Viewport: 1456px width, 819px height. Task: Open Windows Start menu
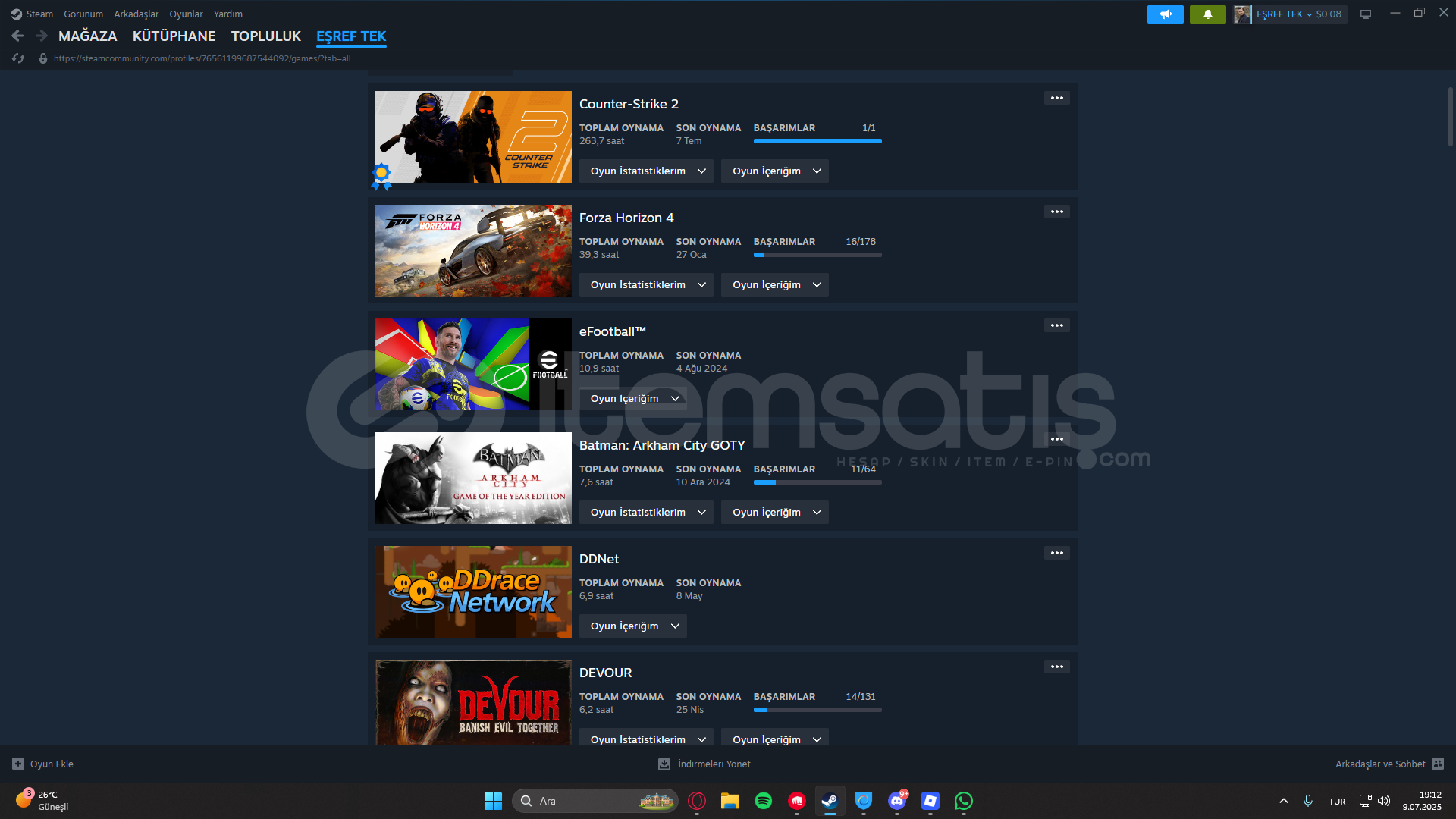coord(493,801)
